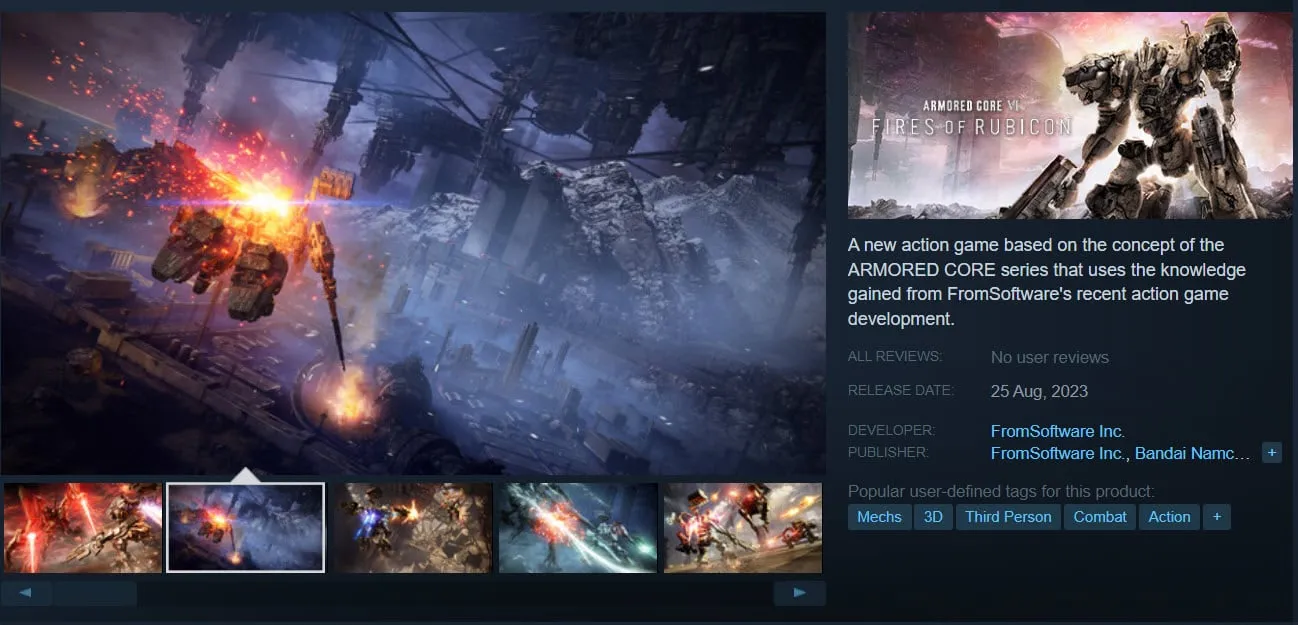Screen dimensions: 1298x625
Task: Select the 3D tag
Action: click(x=933, y=517)
